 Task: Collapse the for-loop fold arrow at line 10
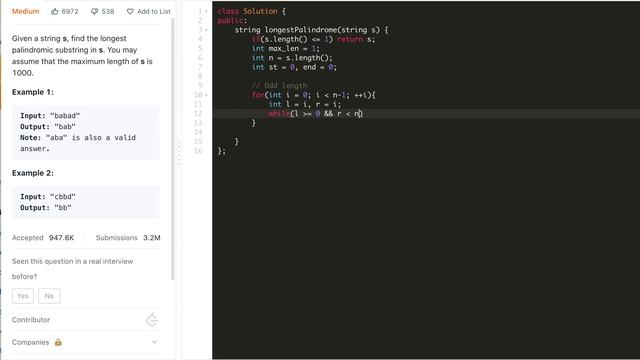(x=206, y=95)
